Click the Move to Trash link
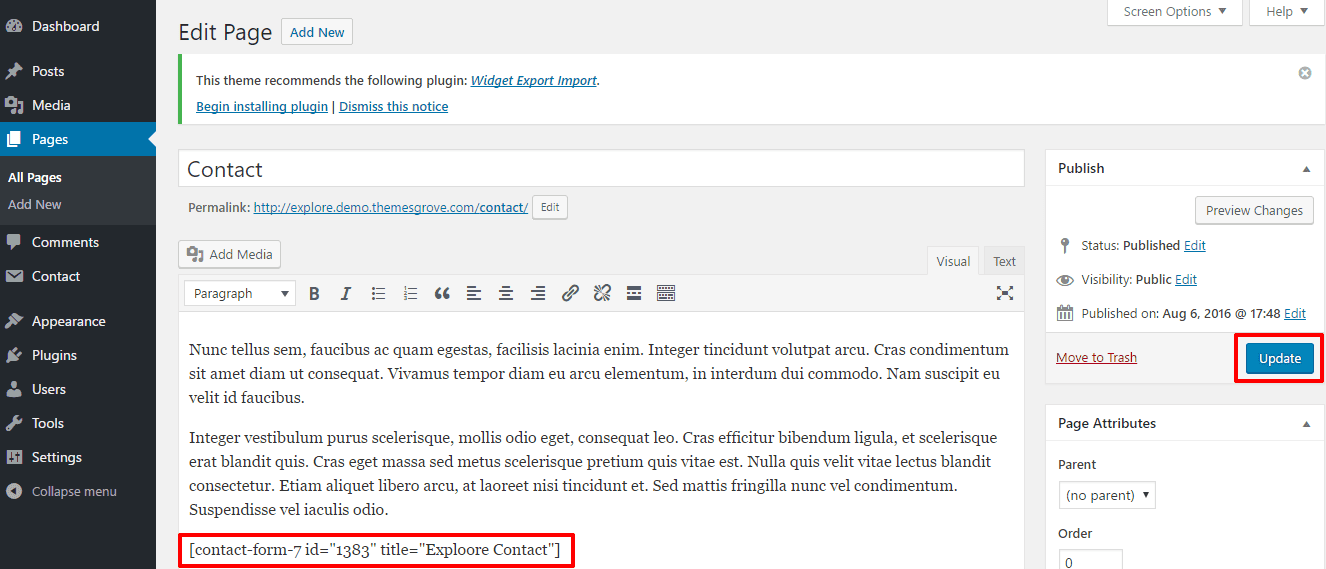Viewport: 1326px width, 569px height. click(1096, 357)
